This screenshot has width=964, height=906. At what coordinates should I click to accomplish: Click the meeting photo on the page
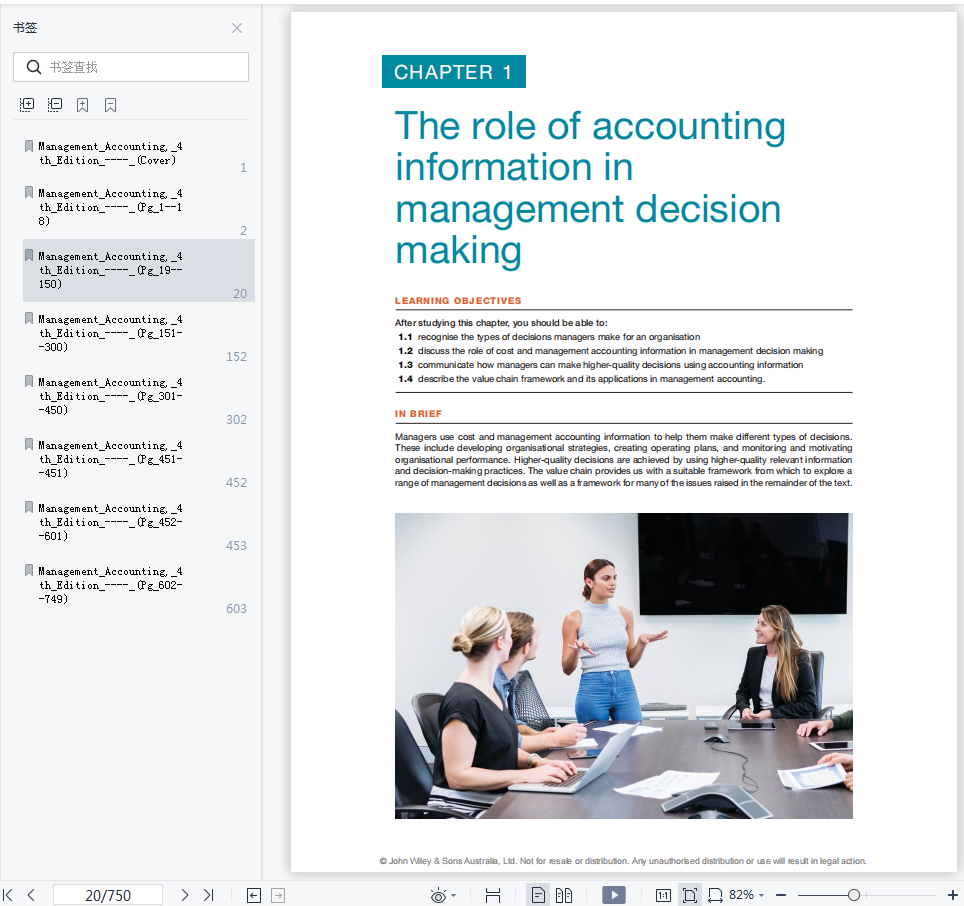click(623, 666)
